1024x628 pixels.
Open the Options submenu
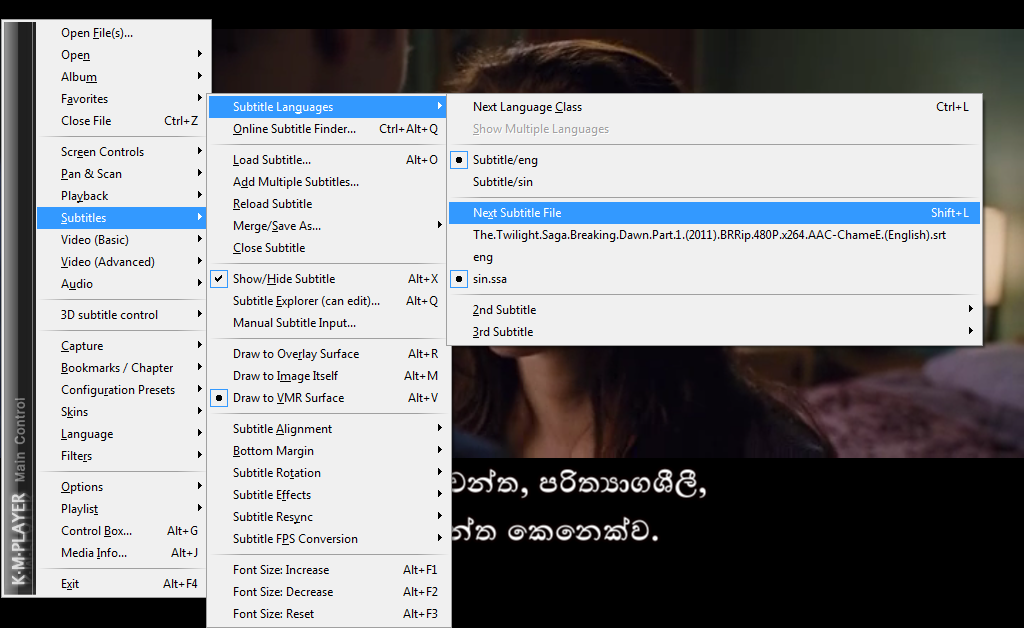(122, 487)
